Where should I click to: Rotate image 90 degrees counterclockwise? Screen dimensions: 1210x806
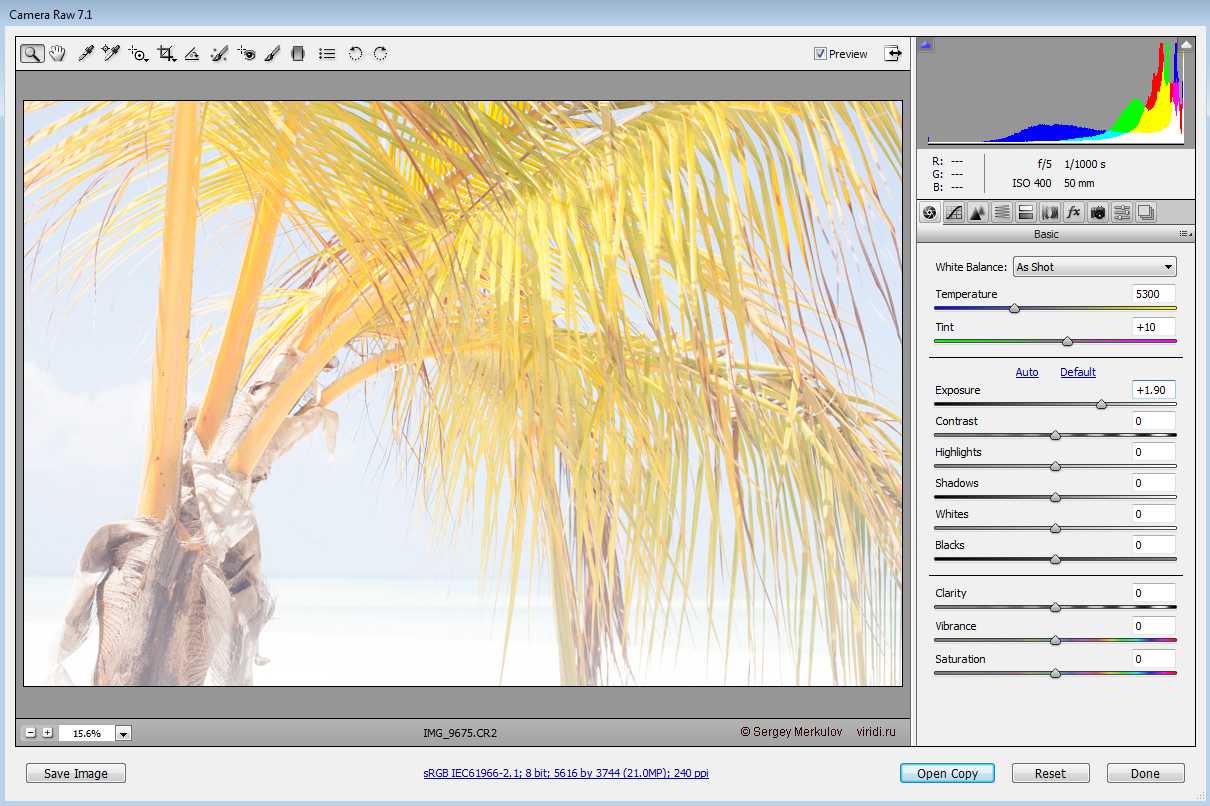click(355, 54)
